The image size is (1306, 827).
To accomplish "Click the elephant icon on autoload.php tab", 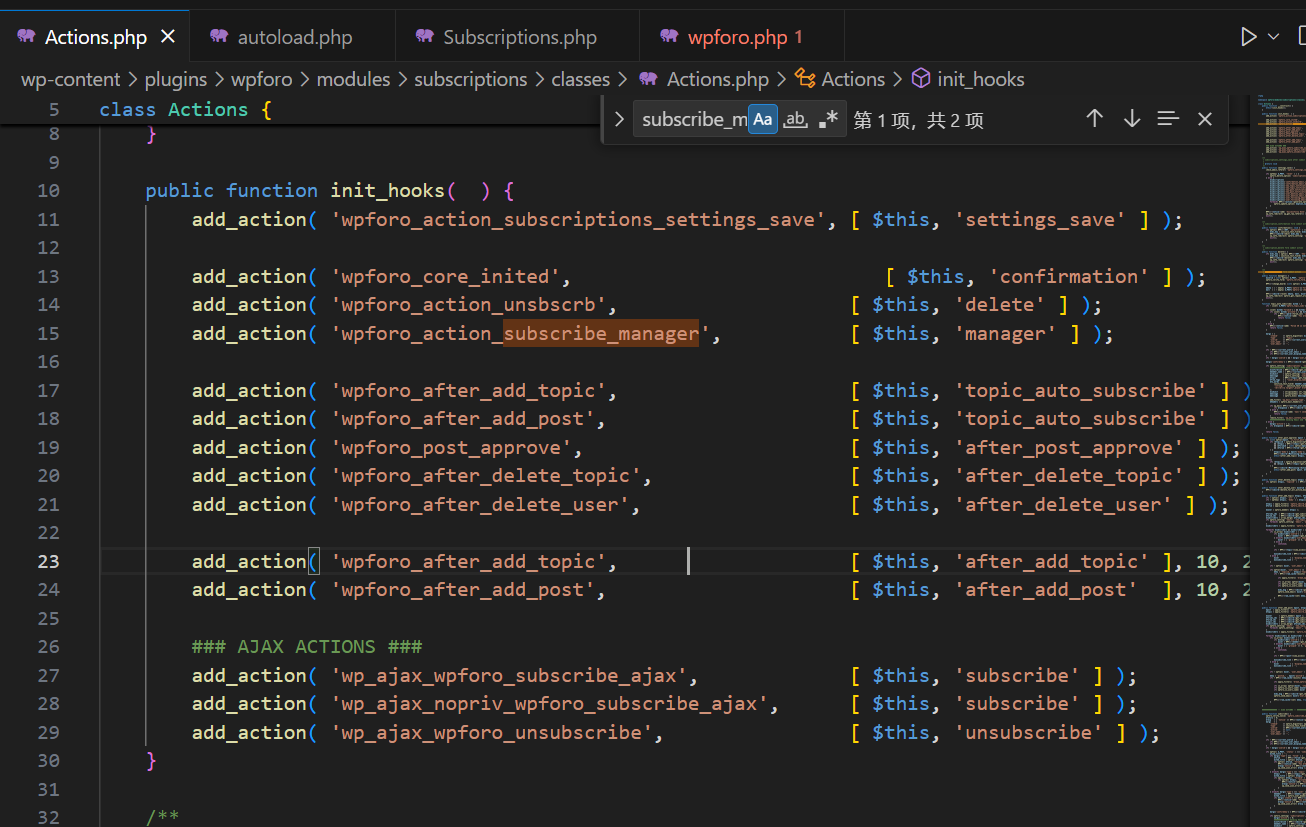I will tap(219, 37).
